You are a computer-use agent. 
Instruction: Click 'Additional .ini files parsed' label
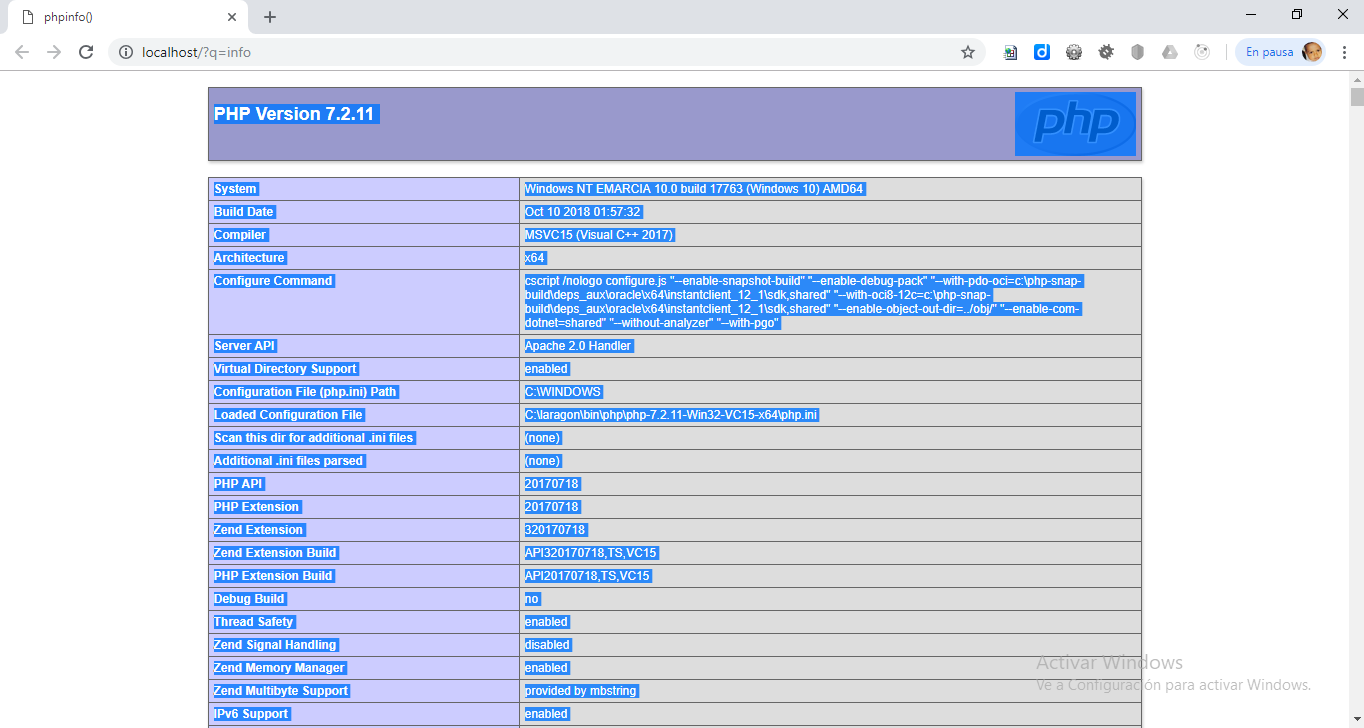click(x=289, y=461)
